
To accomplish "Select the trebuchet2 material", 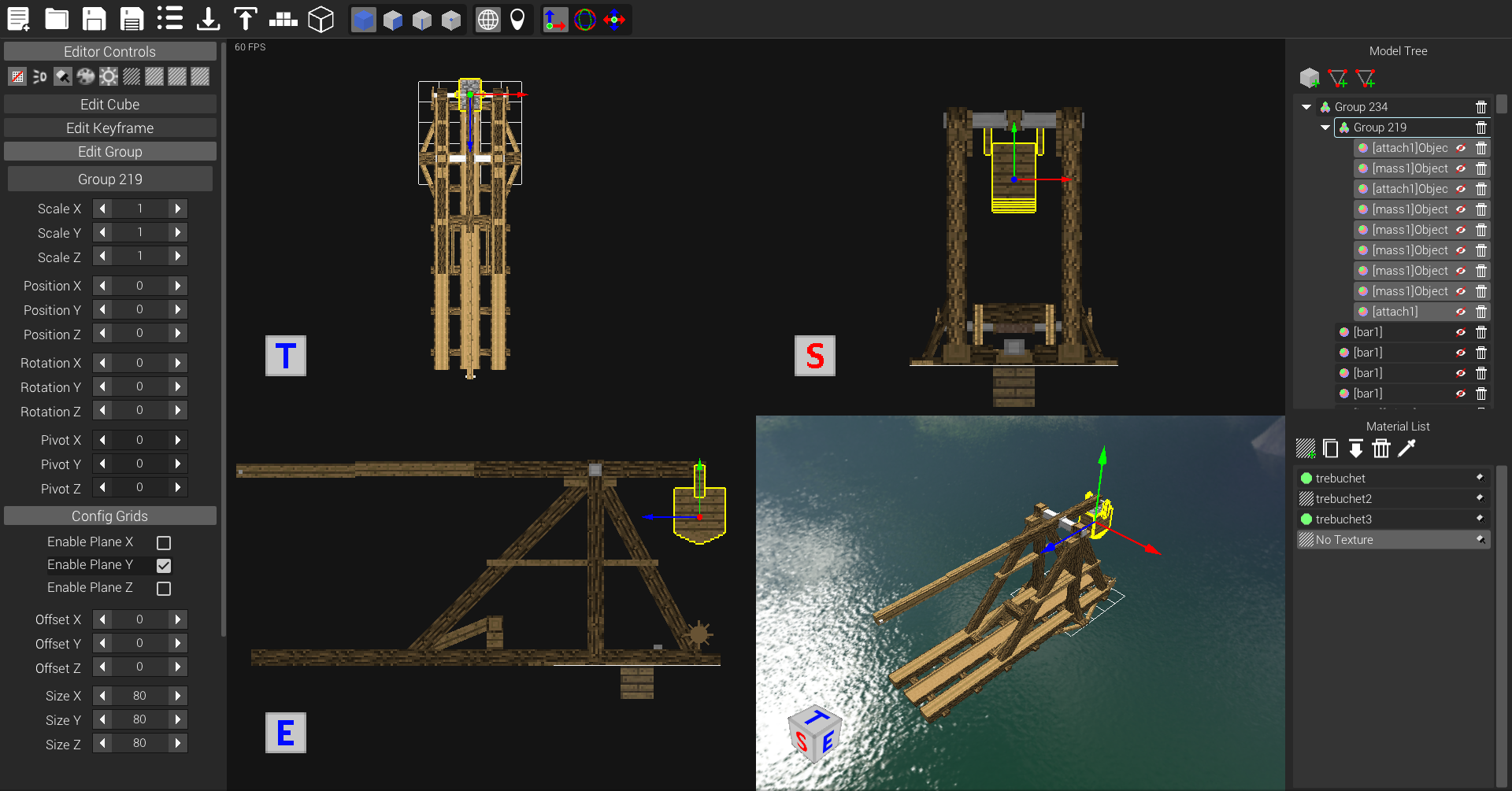I will pyautogui.click(x=1343, y=499).
